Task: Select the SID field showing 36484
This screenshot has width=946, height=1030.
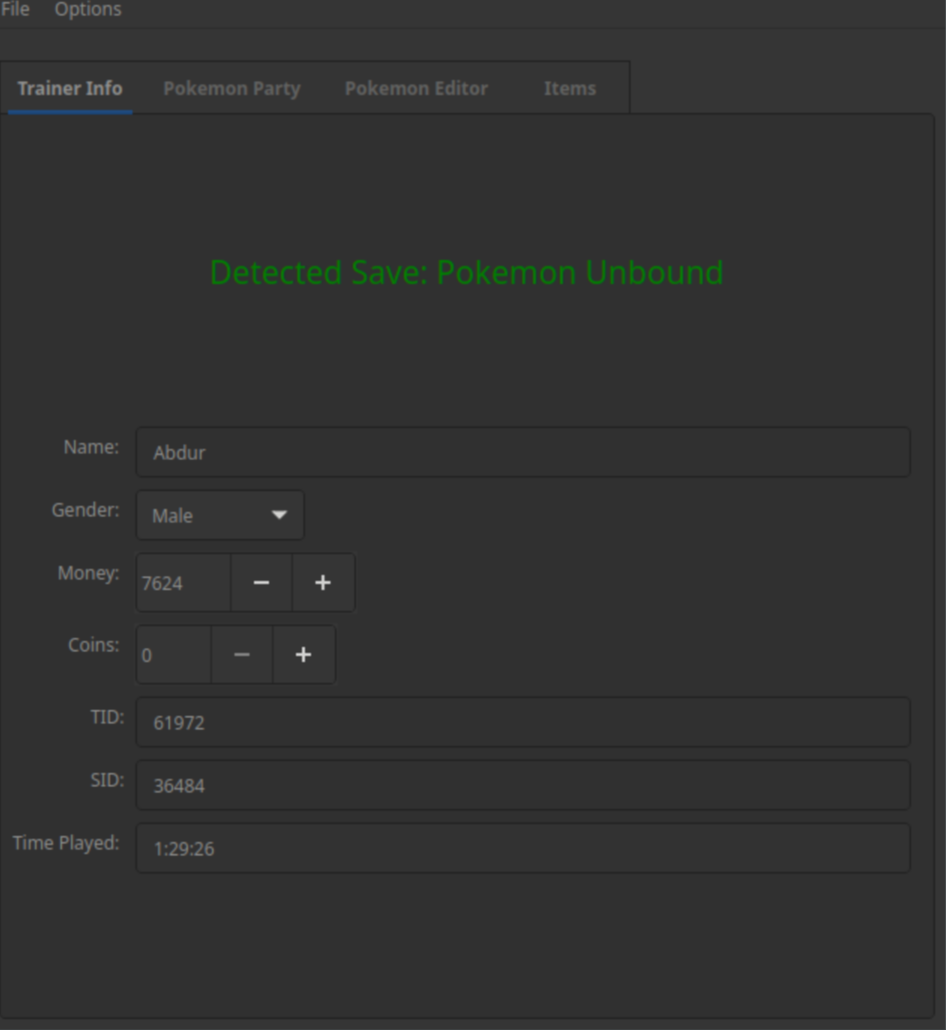Action: [523, 786]
